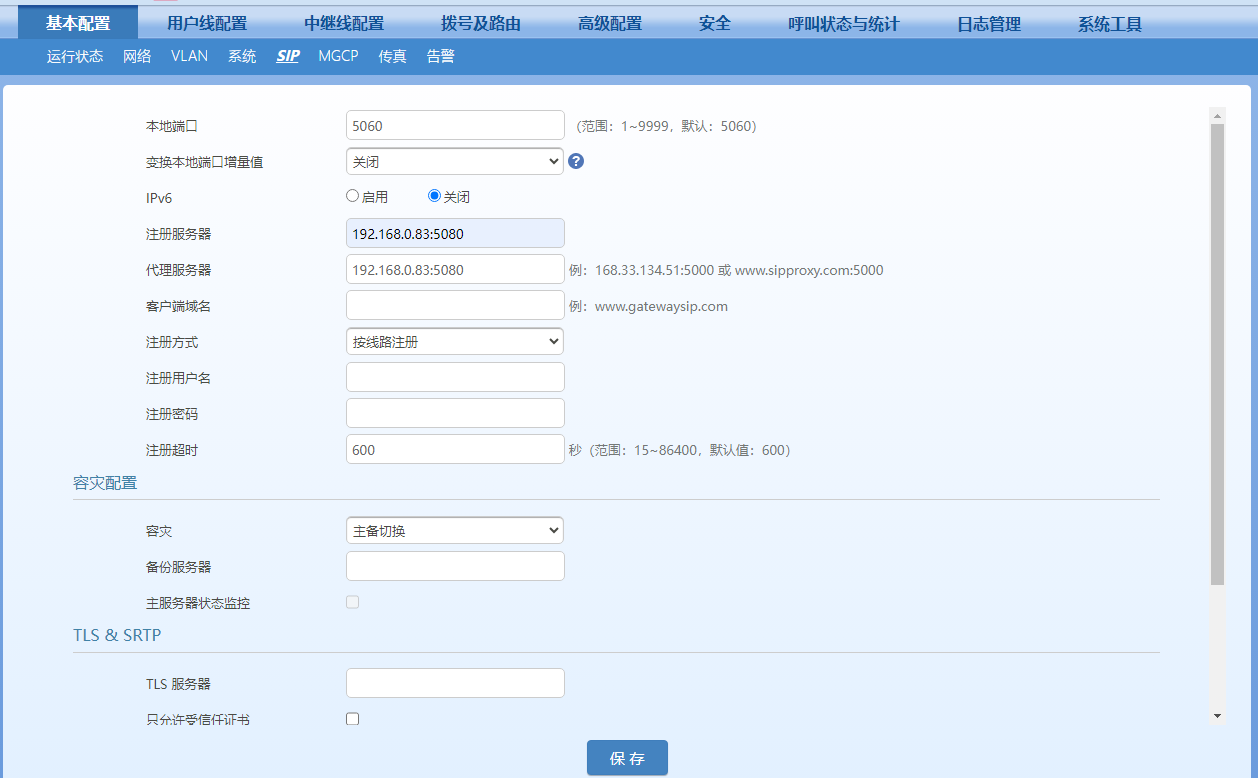Screen dimensions: 1258x778
Task: Click the scroll down arrow of the scrollbar
Action: pyautogui.click(x=1217, y=716)
